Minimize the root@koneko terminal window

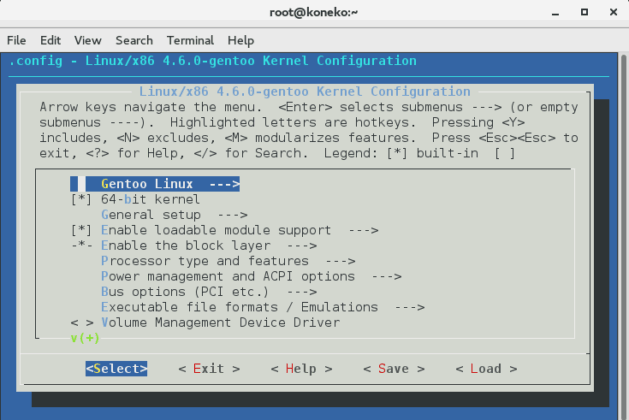click(x=555, y=12)
